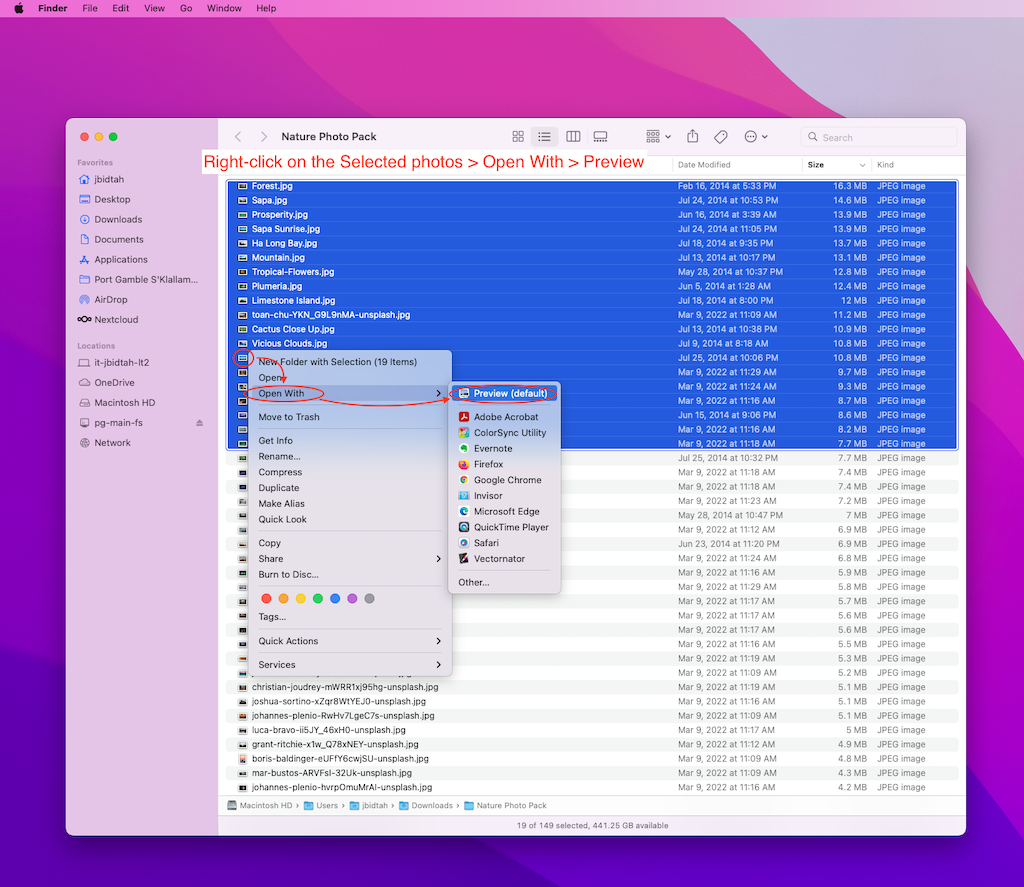Viewport: 1024px width, 887px height.
Task: Expand the Share submenu
Action: click(349, 558)
